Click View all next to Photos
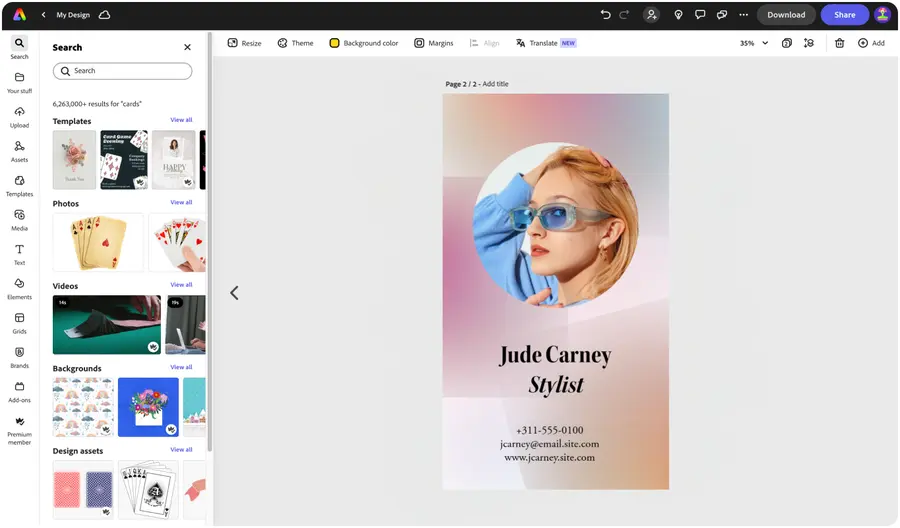Viewport: 900px width, 528px height. click(181, 202)
